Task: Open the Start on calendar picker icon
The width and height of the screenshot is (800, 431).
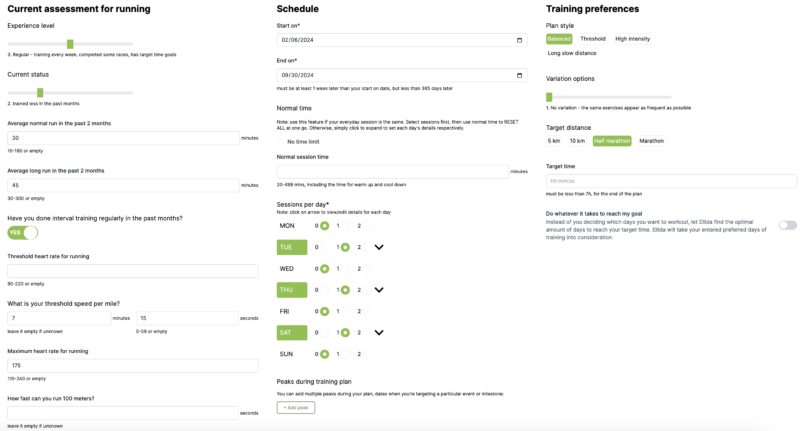Action: 519,40
